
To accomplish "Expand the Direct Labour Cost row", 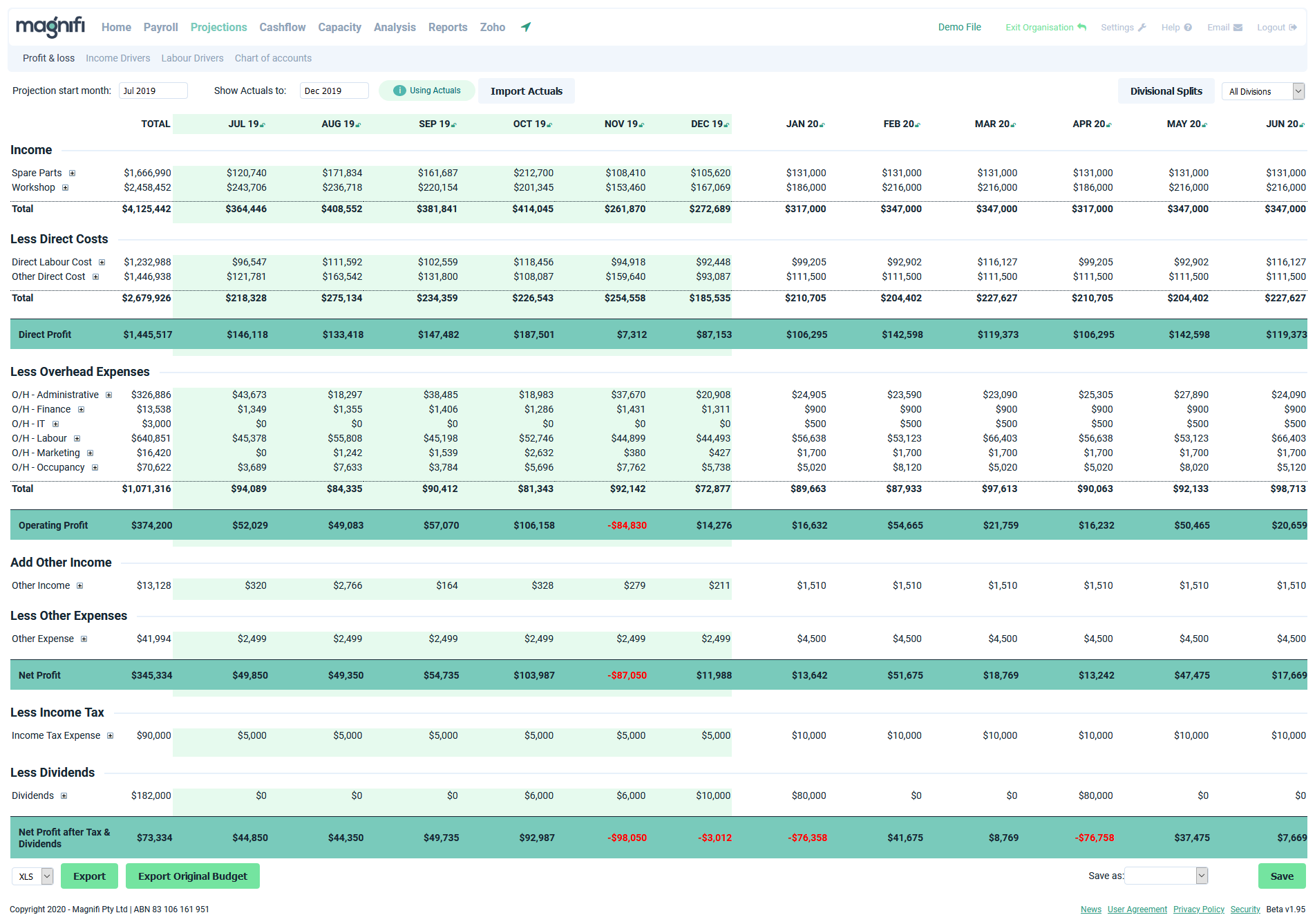I will point(102,263).
